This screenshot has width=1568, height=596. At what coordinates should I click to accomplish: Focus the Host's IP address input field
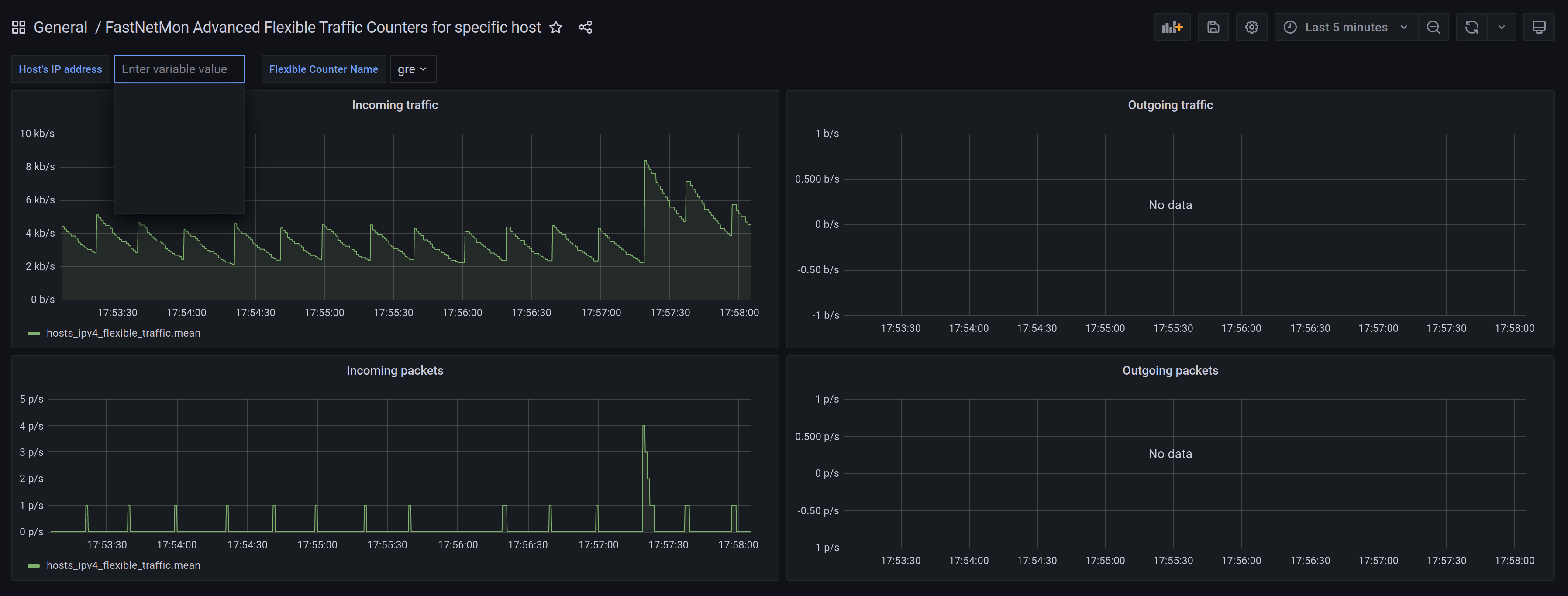click(179, 69)
